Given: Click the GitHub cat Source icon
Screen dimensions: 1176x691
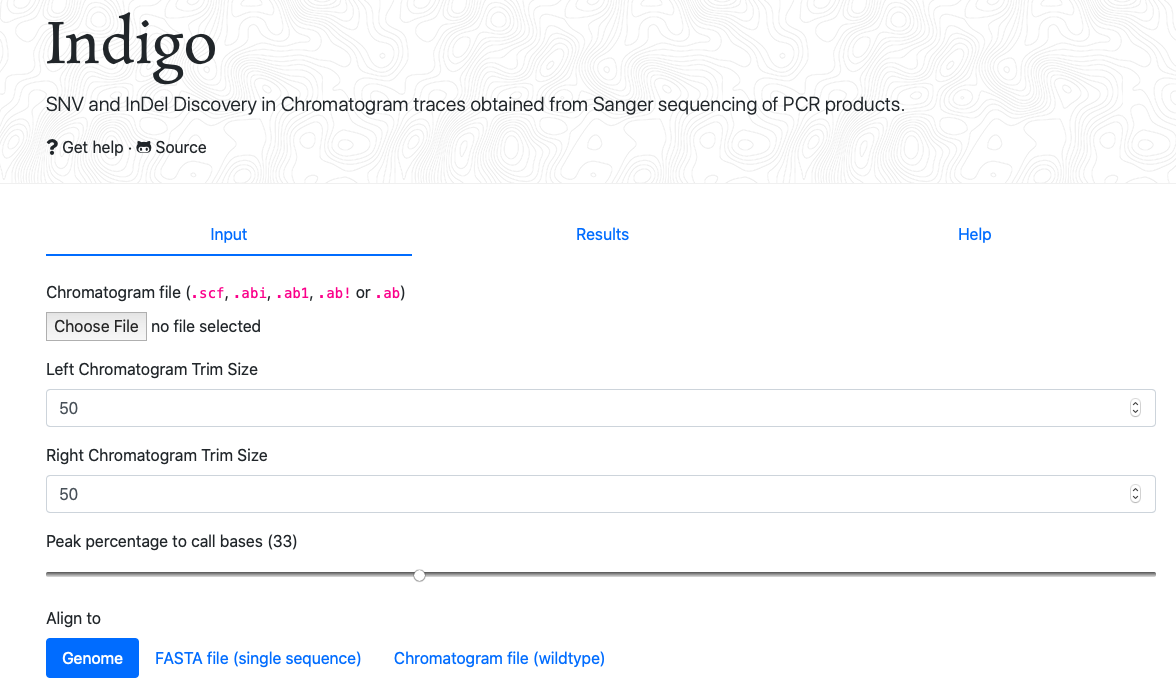Looking at the screenshot, I should point(143,147).
